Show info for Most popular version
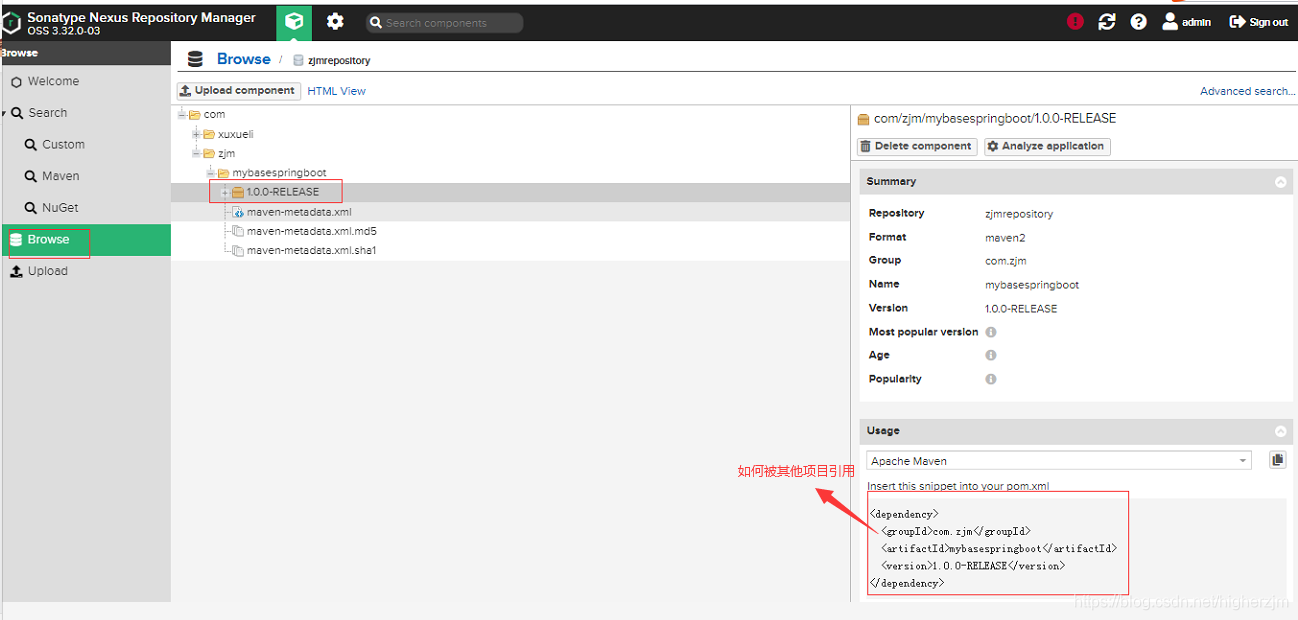This screenshot has width=1298, height=620. 991,332
